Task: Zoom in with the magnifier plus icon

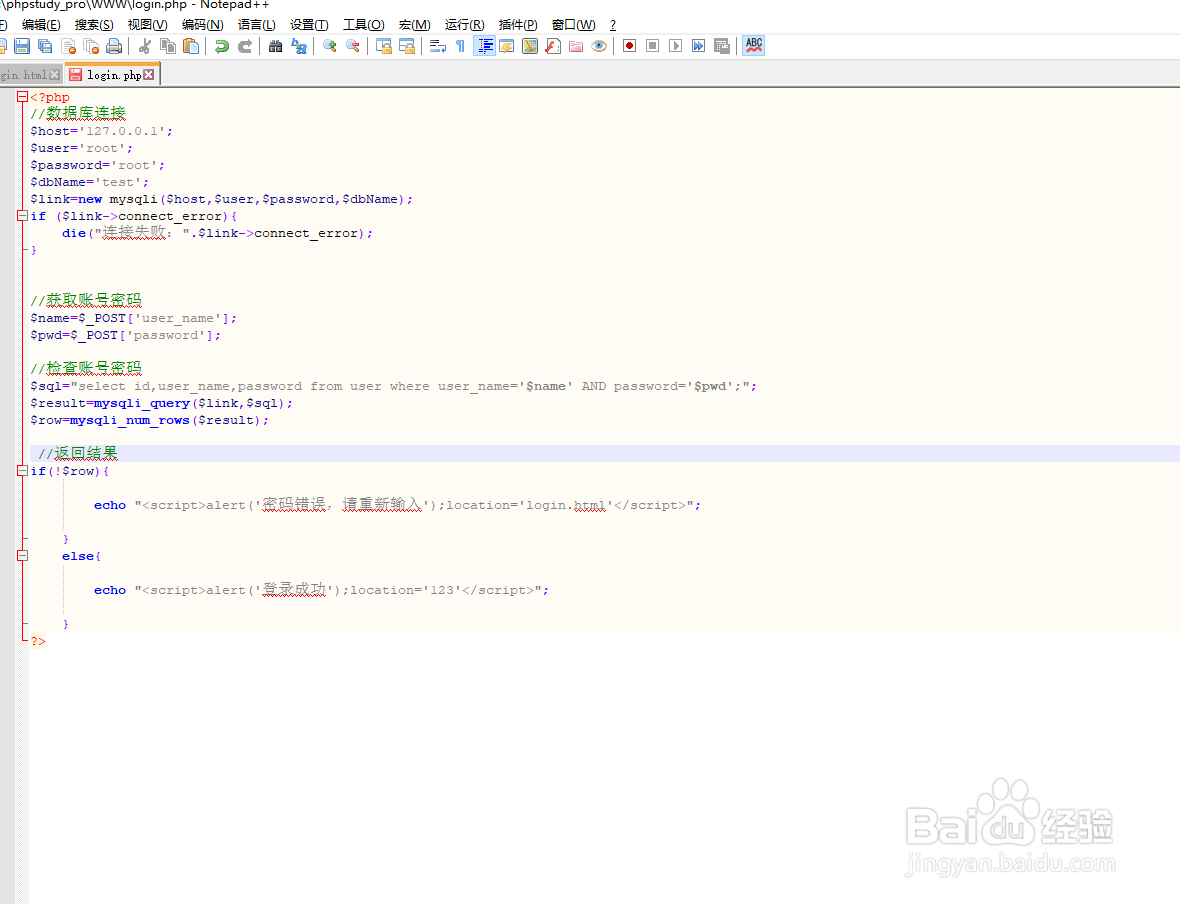Action: click(x=329, y=46)
